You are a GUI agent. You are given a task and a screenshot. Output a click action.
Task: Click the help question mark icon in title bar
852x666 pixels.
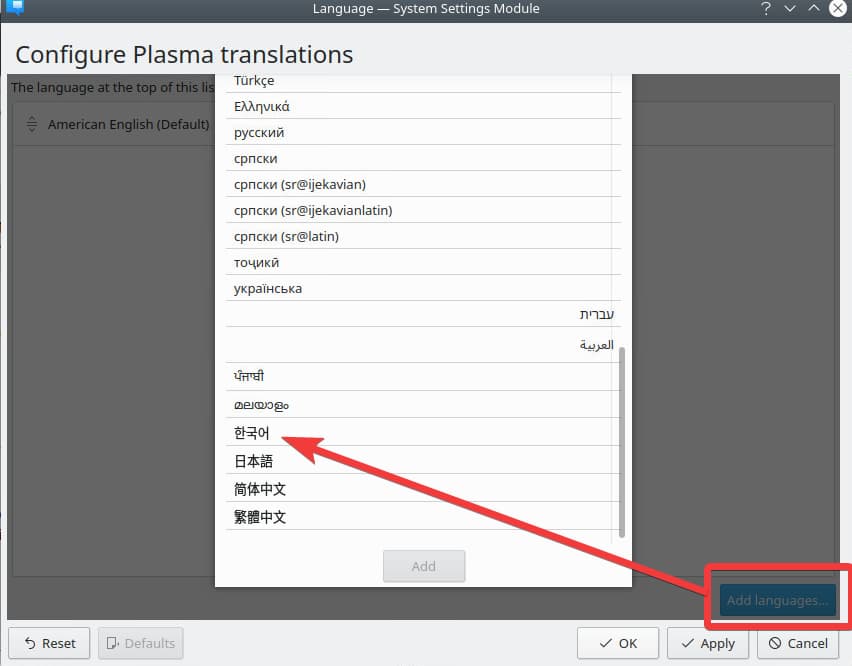[763, 9]
